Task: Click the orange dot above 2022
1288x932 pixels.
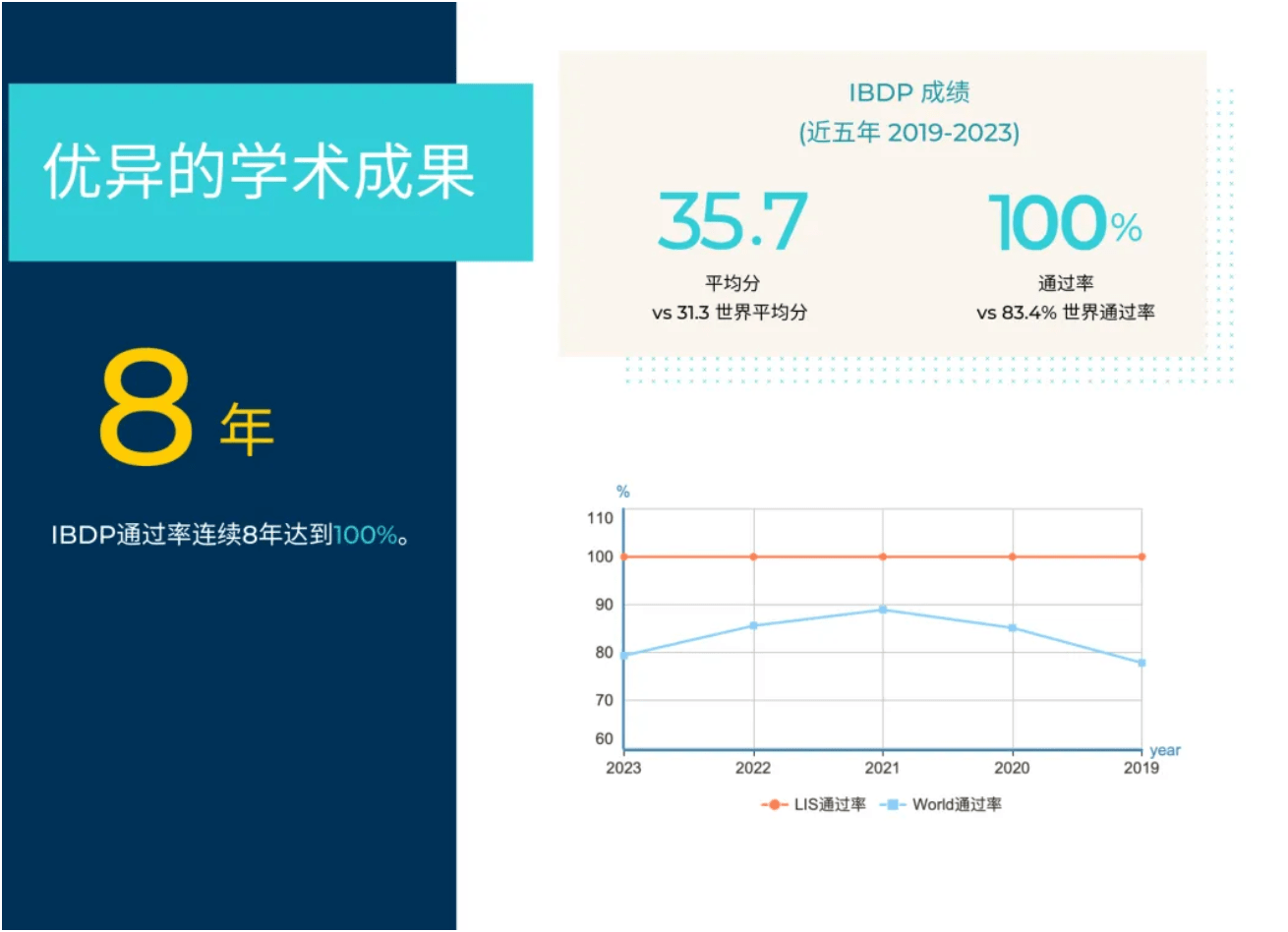Action: tap(753, 555)
